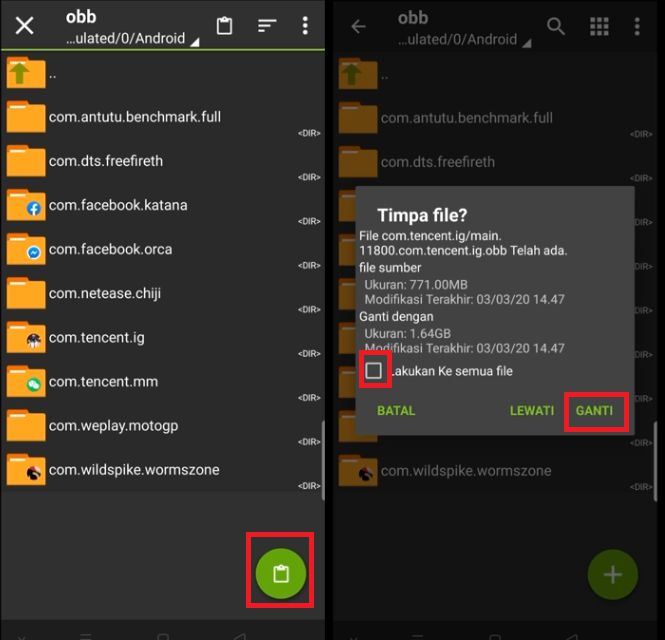Image resolution: width=665 pixels, height=640 pixels.
Task: Open com.wildspike.wormszone folder icon in left list
Action: 26,470
